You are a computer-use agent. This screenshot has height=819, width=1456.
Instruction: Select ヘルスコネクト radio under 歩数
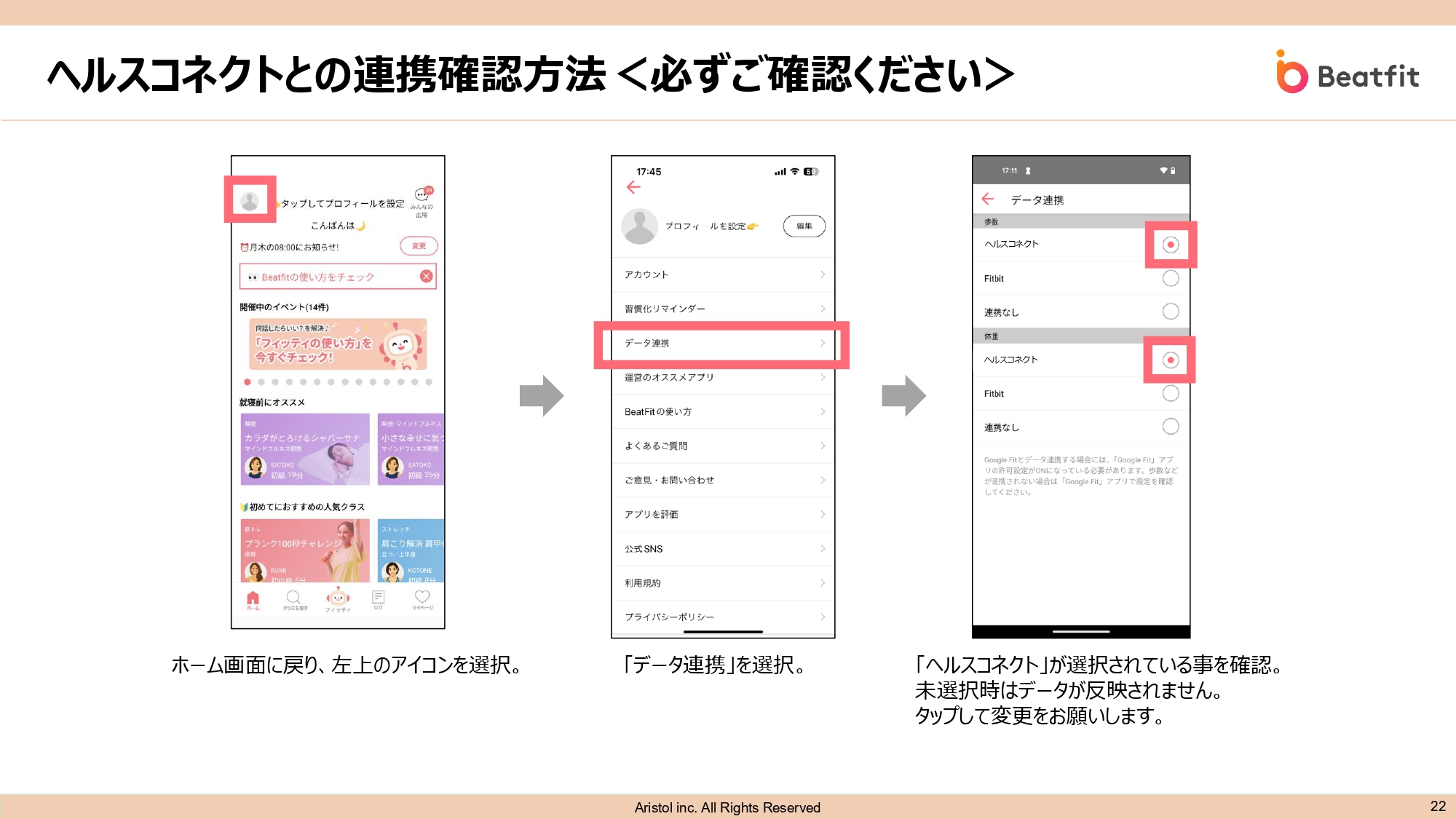1170,245
